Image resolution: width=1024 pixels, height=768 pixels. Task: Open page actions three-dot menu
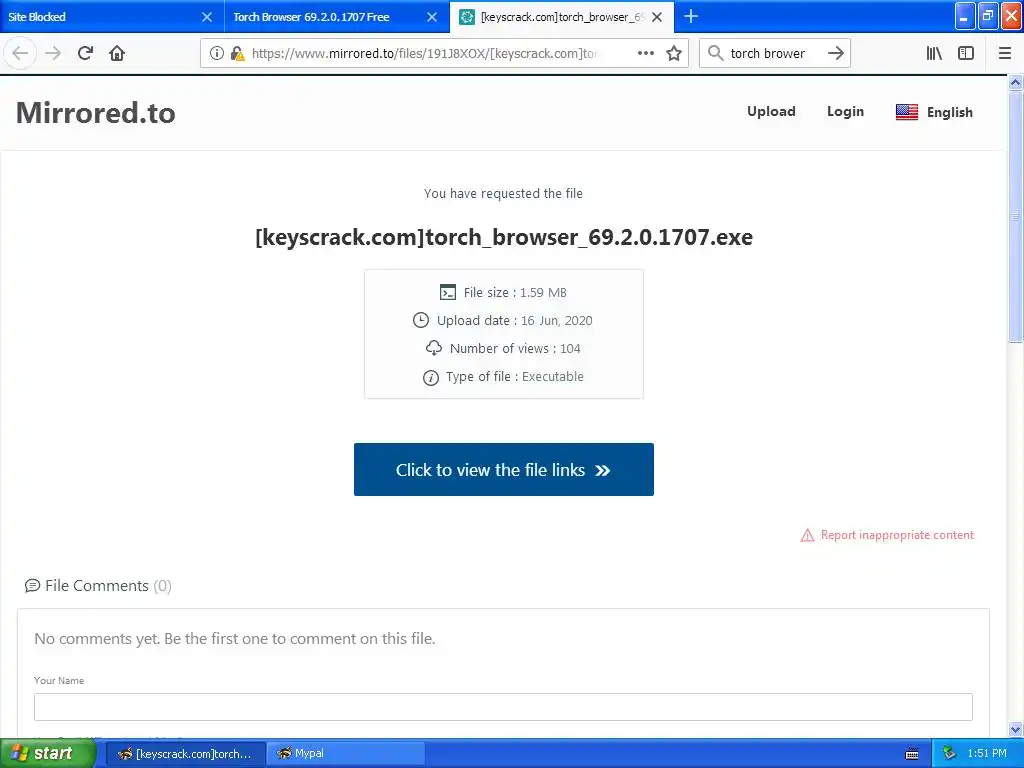646,54
